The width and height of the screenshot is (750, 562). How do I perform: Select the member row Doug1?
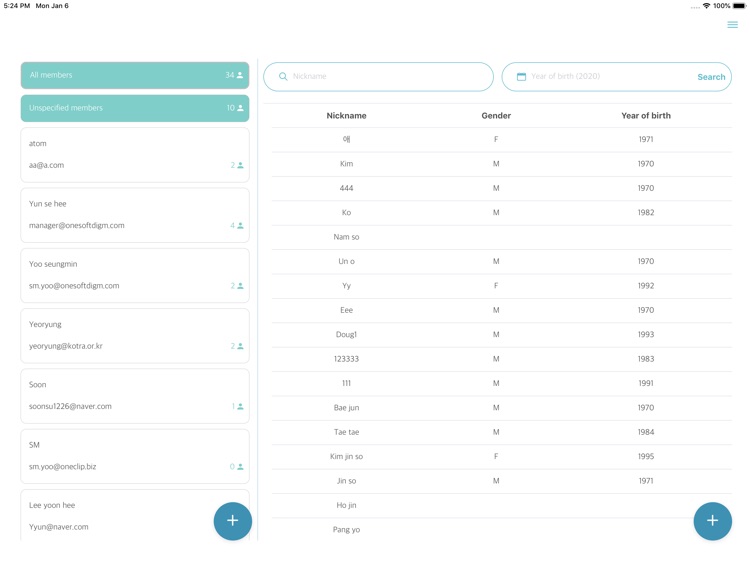502,335
